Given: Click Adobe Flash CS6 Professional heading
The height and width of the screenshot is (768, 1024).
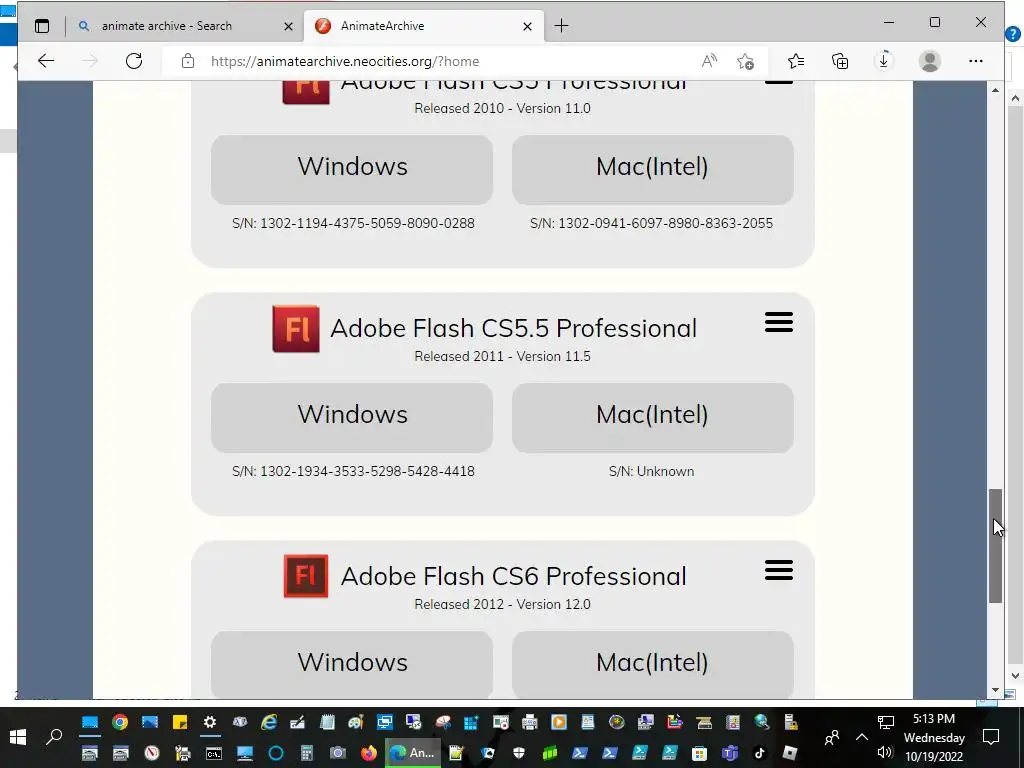Looking at the screenshot, I should 513,576.
